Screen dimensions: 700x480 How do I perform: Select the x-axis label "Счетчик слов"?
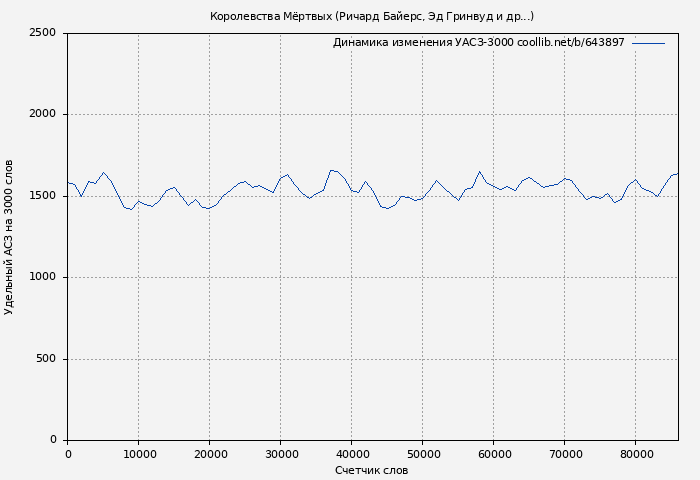coord(371,471)
